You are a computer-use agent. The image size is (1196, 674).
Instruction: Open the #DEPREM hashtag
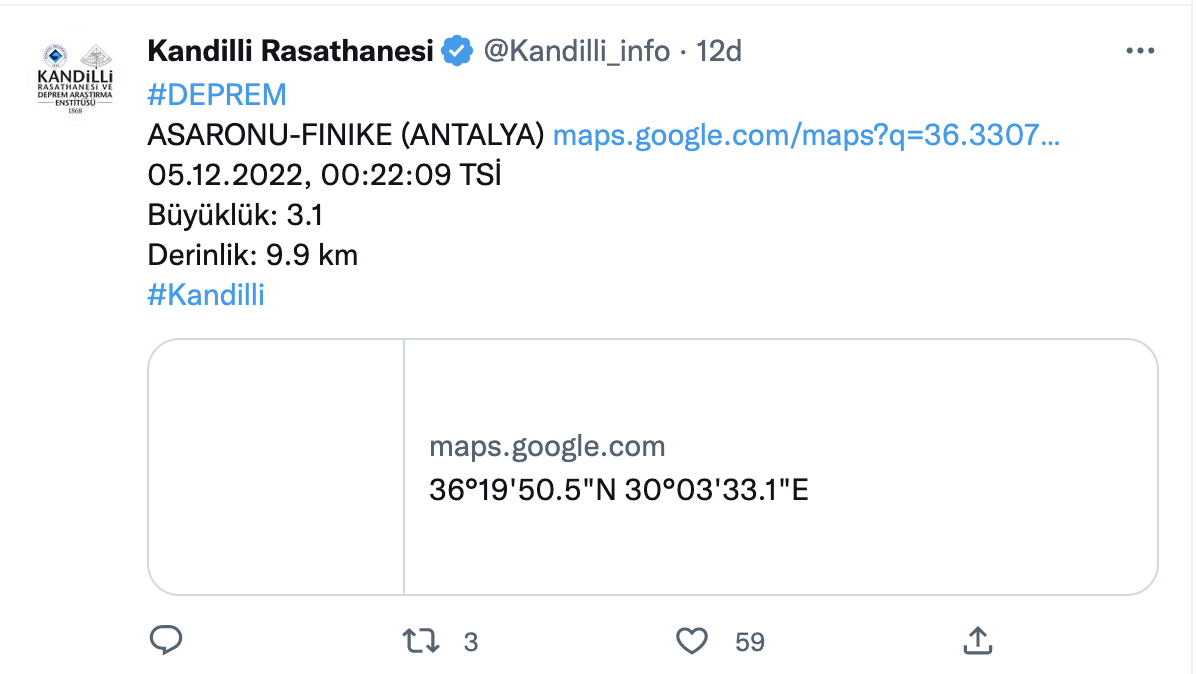216,94
